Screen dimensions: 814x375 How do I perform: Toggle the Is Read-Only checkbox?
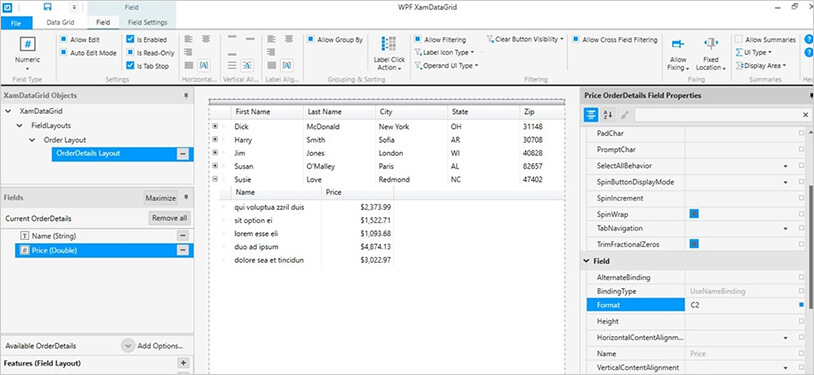[x=130, y=52]
